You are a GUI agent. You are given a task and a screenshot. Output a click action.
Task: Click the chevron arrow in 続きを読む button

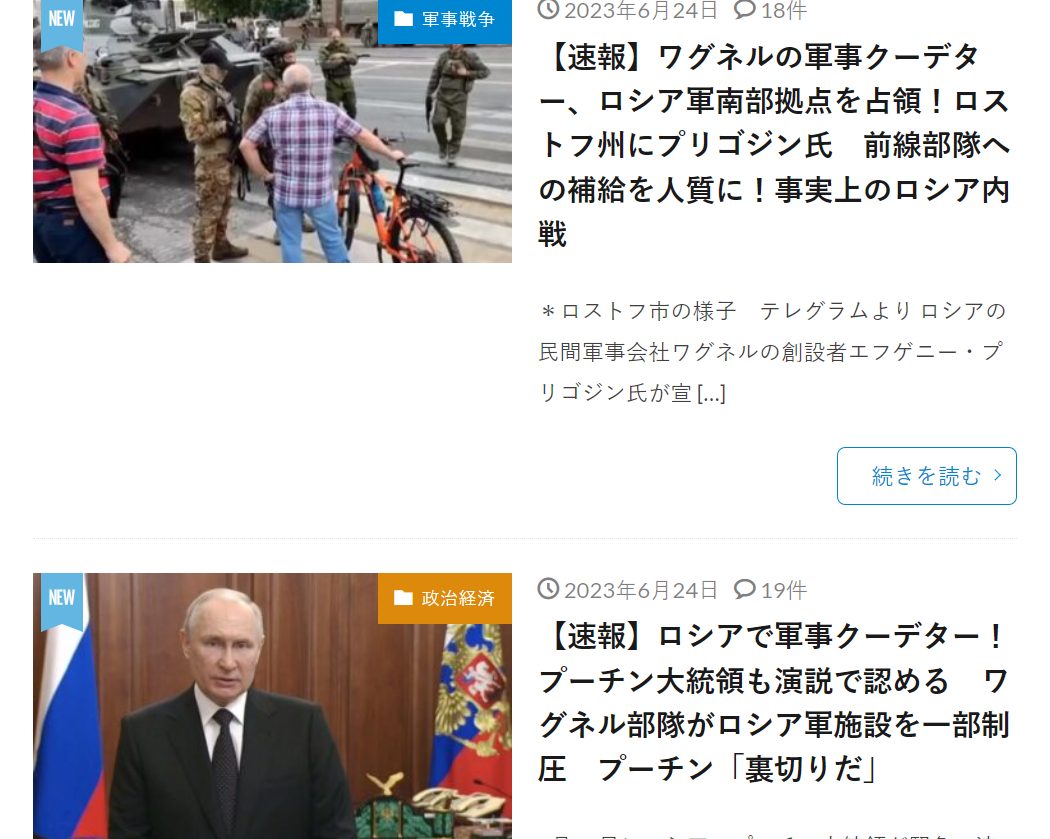point(998,475)
